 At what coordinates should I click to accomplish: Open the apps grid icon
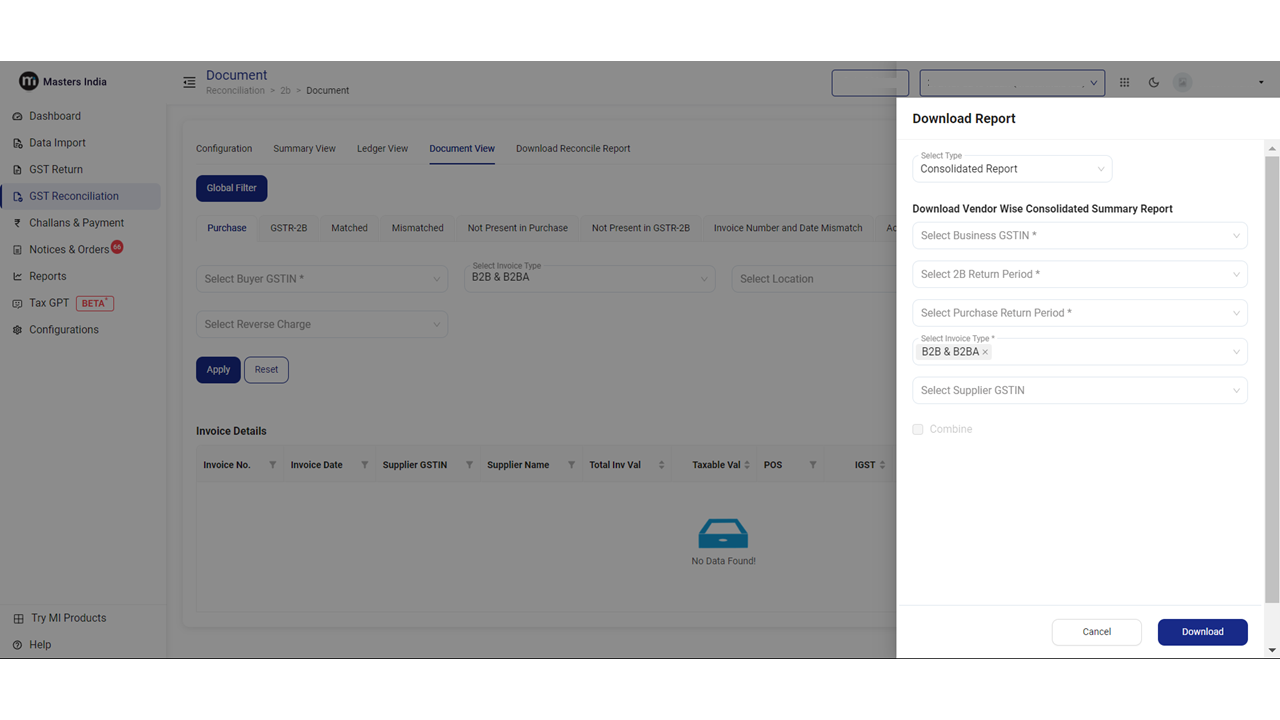tap(1124, 83)
